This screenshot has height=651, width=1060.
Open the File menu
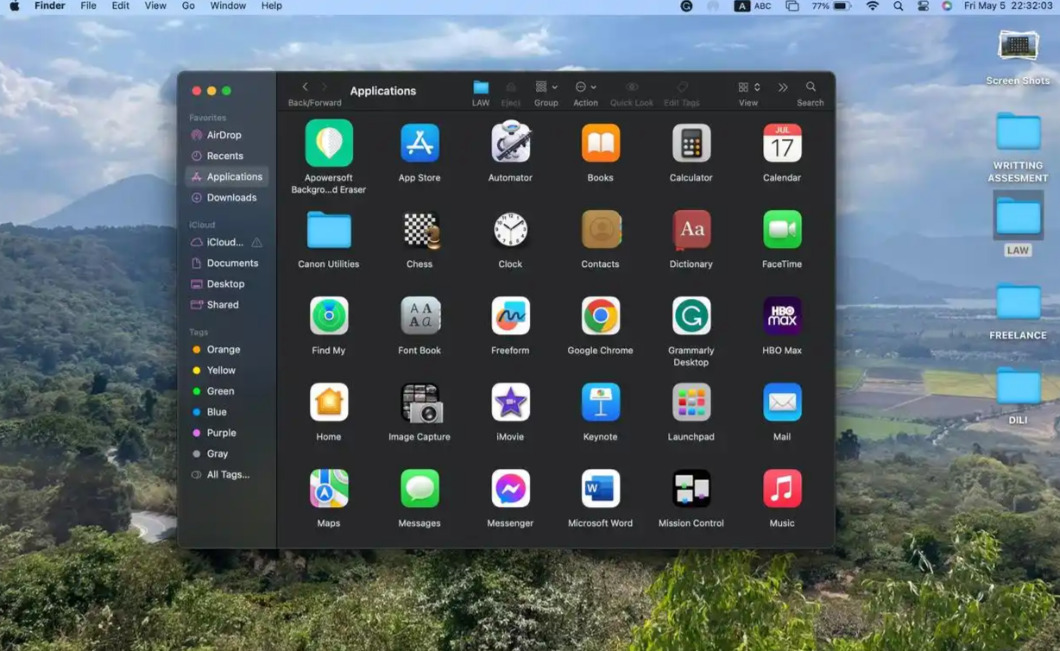[x=88, y=6]
